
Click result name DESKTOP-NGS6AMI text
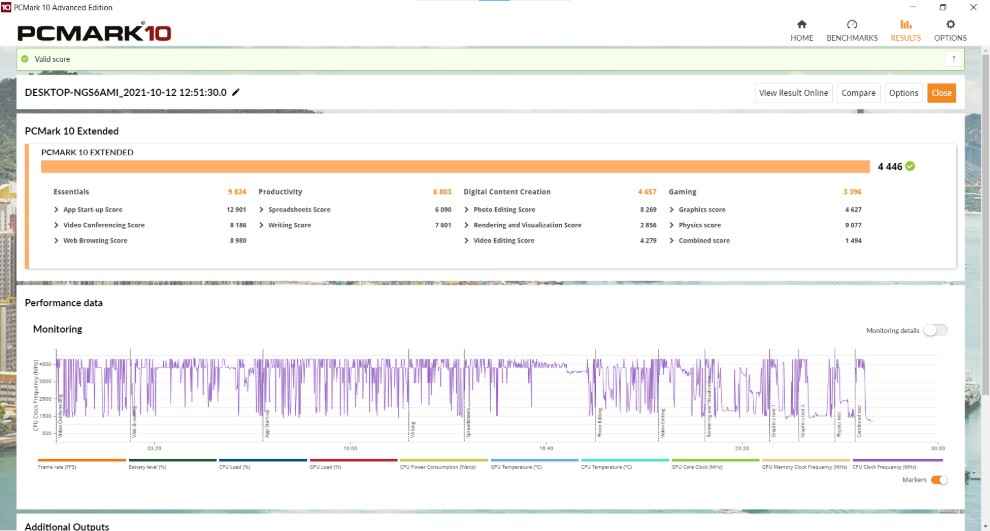(126, 92)
